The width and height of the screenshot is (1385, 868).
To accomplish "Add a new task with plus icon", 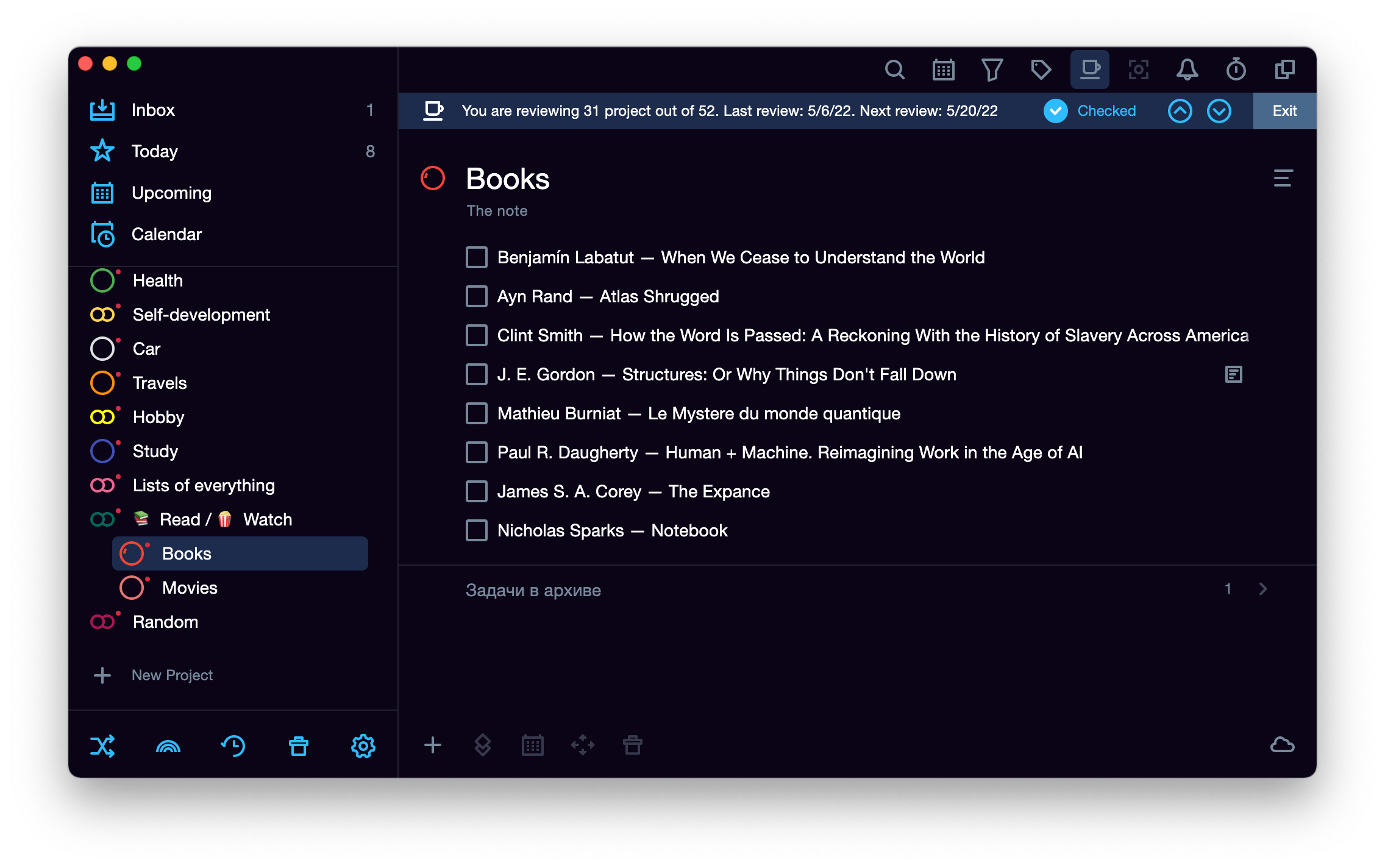I will click(x=433, y=745).
